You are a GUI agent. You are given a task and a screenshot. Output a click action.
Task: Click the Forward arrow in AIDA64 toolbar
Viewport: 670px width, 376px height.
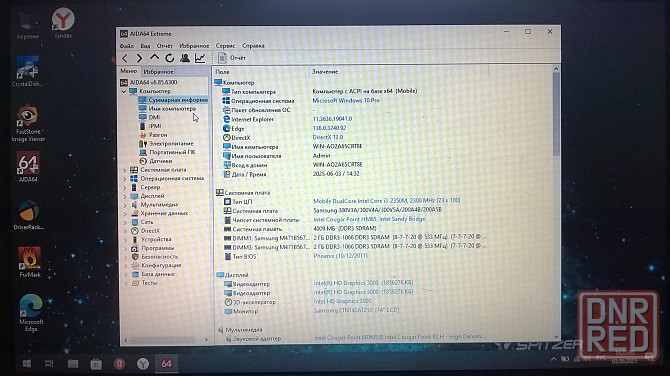[139, 58]
